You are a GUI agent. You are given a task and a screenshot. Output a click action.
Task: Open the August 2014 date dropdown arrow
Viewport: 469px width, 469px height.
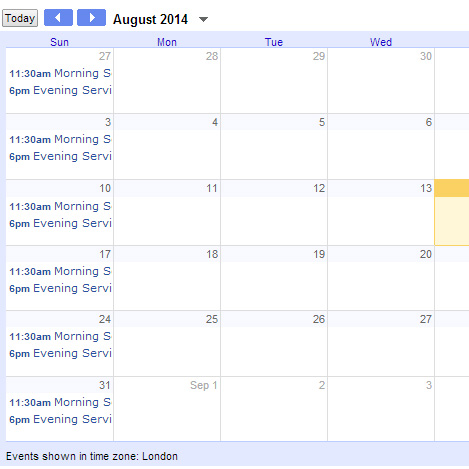pos(203,19)
